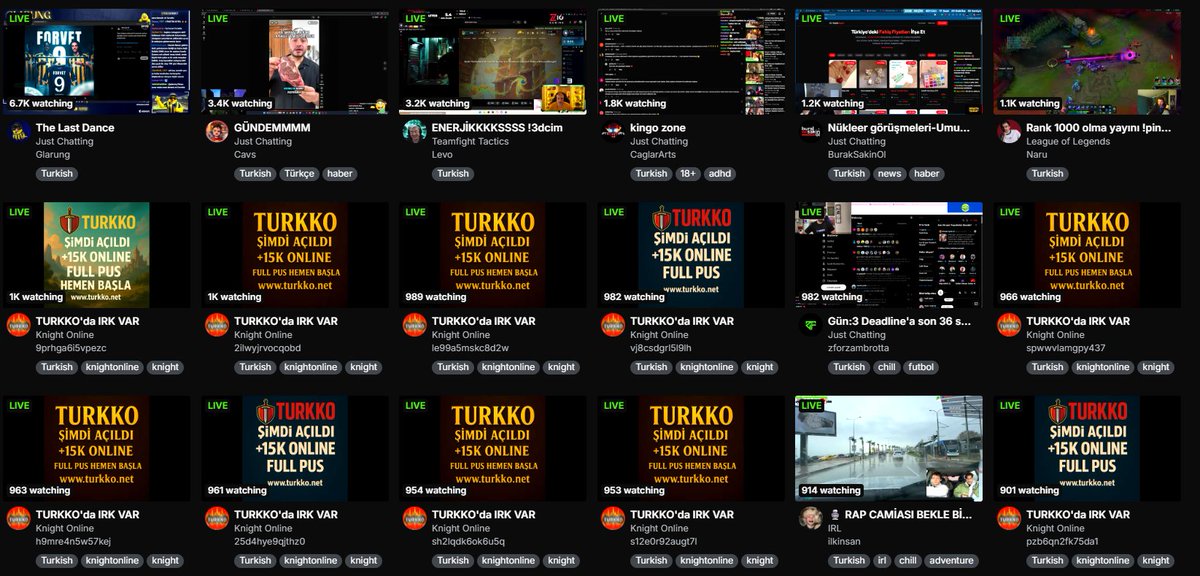
Task: Click avatar of channel le99a5mskc8d2w
Action: (x=414, y=325)
